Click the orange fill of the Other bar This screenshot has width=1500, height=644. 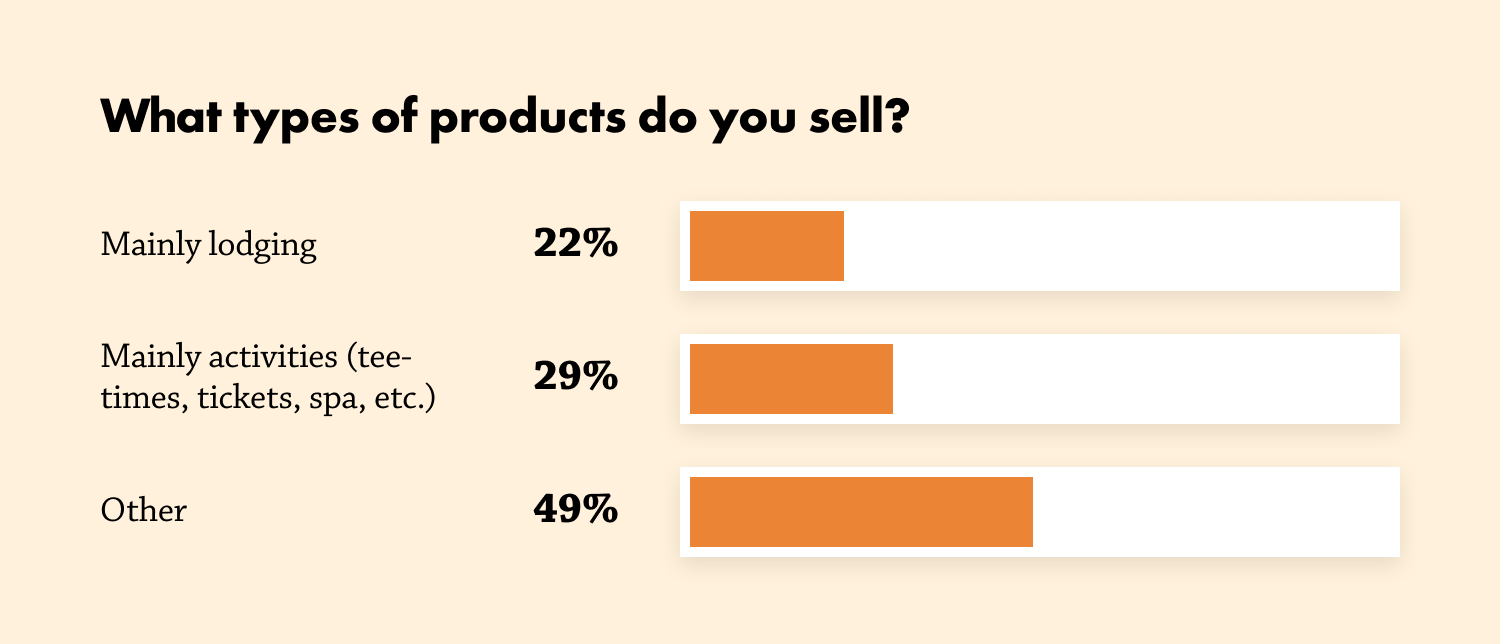click(x=861, y=512)
